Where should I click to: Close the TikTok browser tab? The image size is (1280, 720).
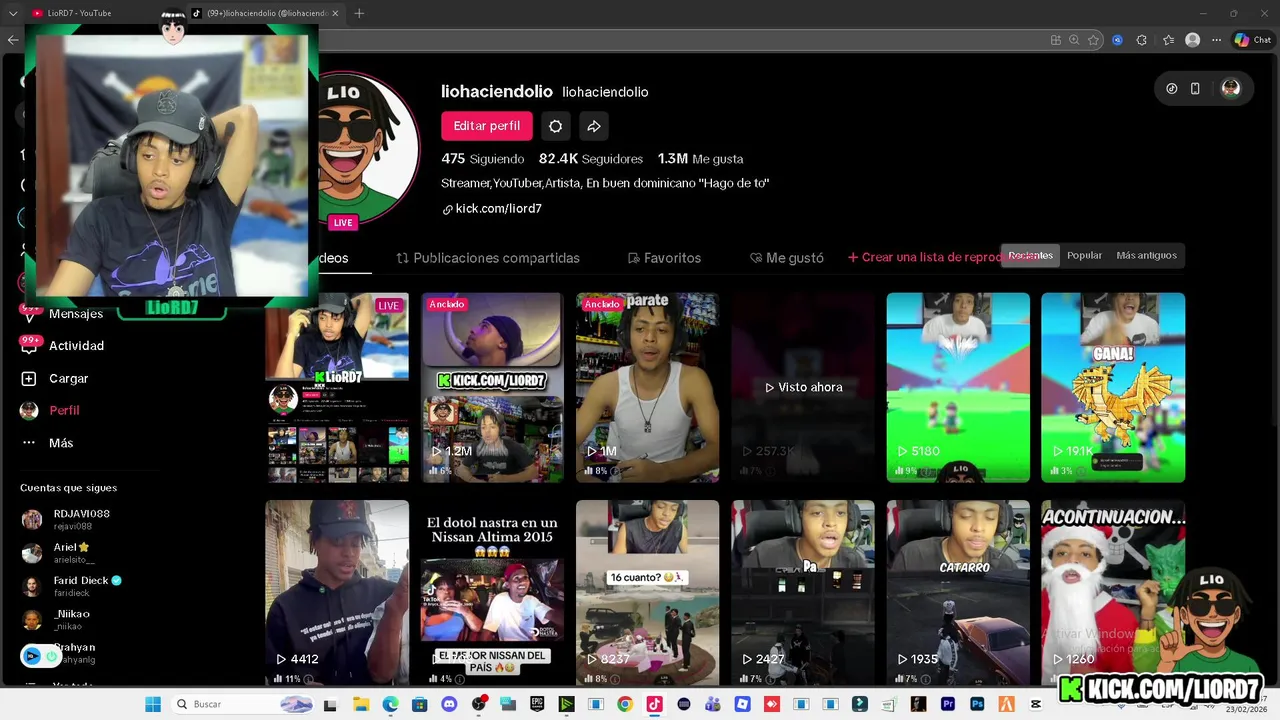click(335, 13)
